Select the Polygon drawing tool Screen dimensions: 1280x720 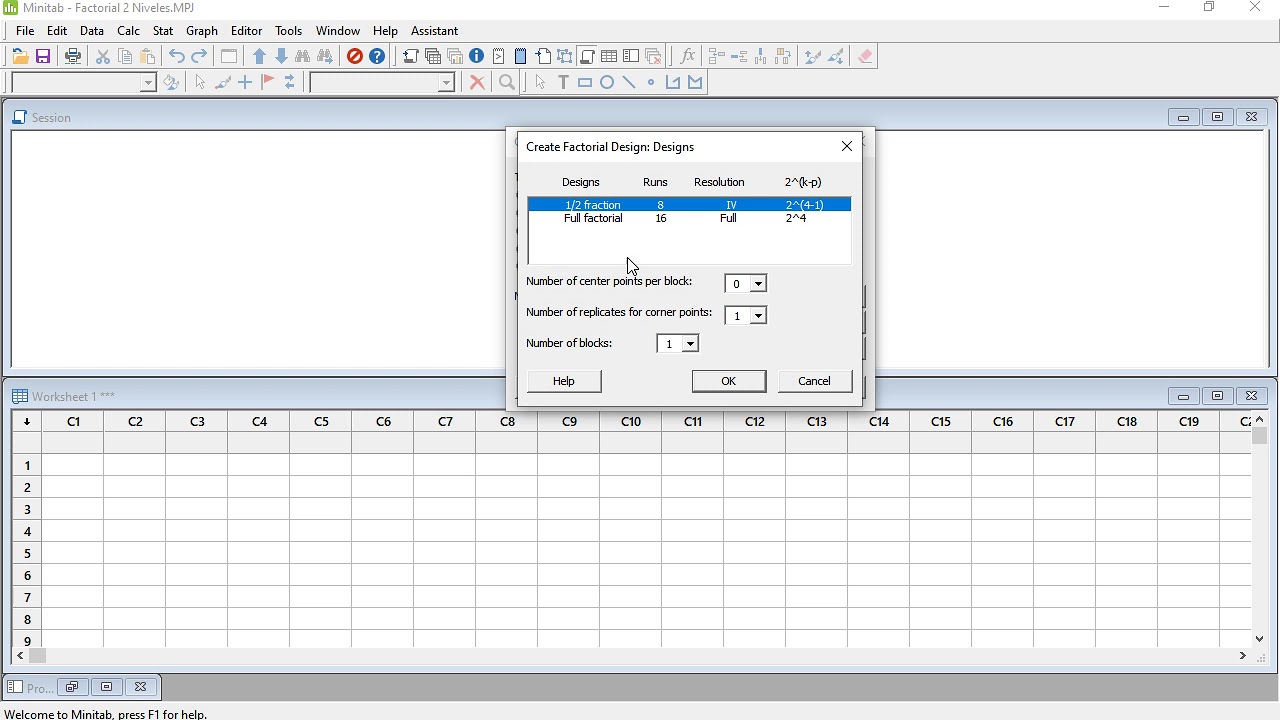[x=696, y=83]
